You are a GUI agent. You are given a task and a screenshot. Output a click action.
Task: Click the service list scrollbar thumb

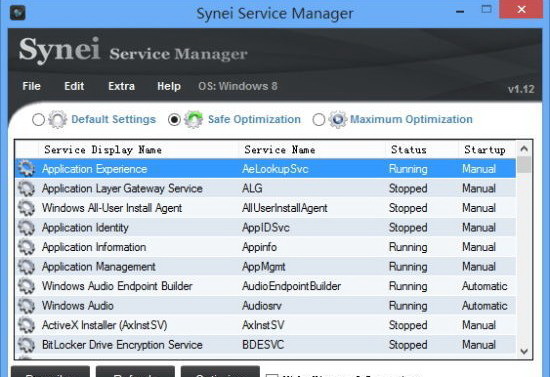524,164
